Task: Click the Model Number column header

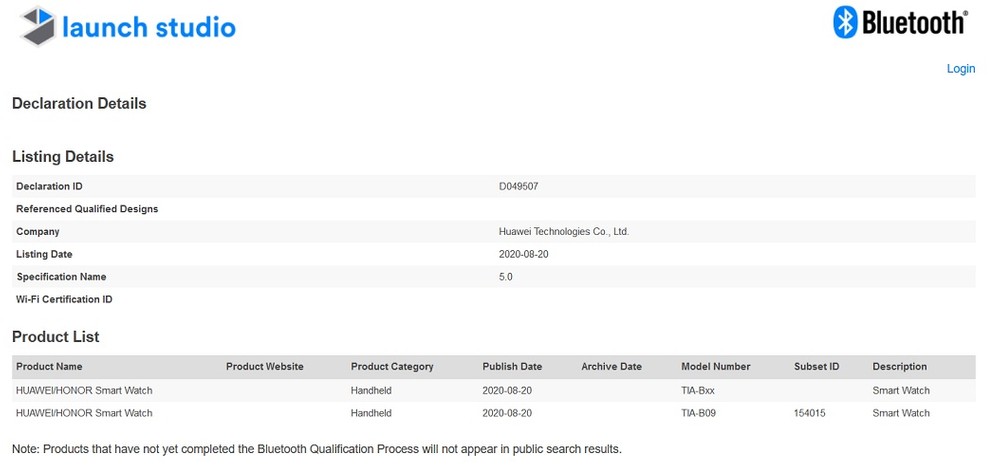Action: tap(716, 367)
